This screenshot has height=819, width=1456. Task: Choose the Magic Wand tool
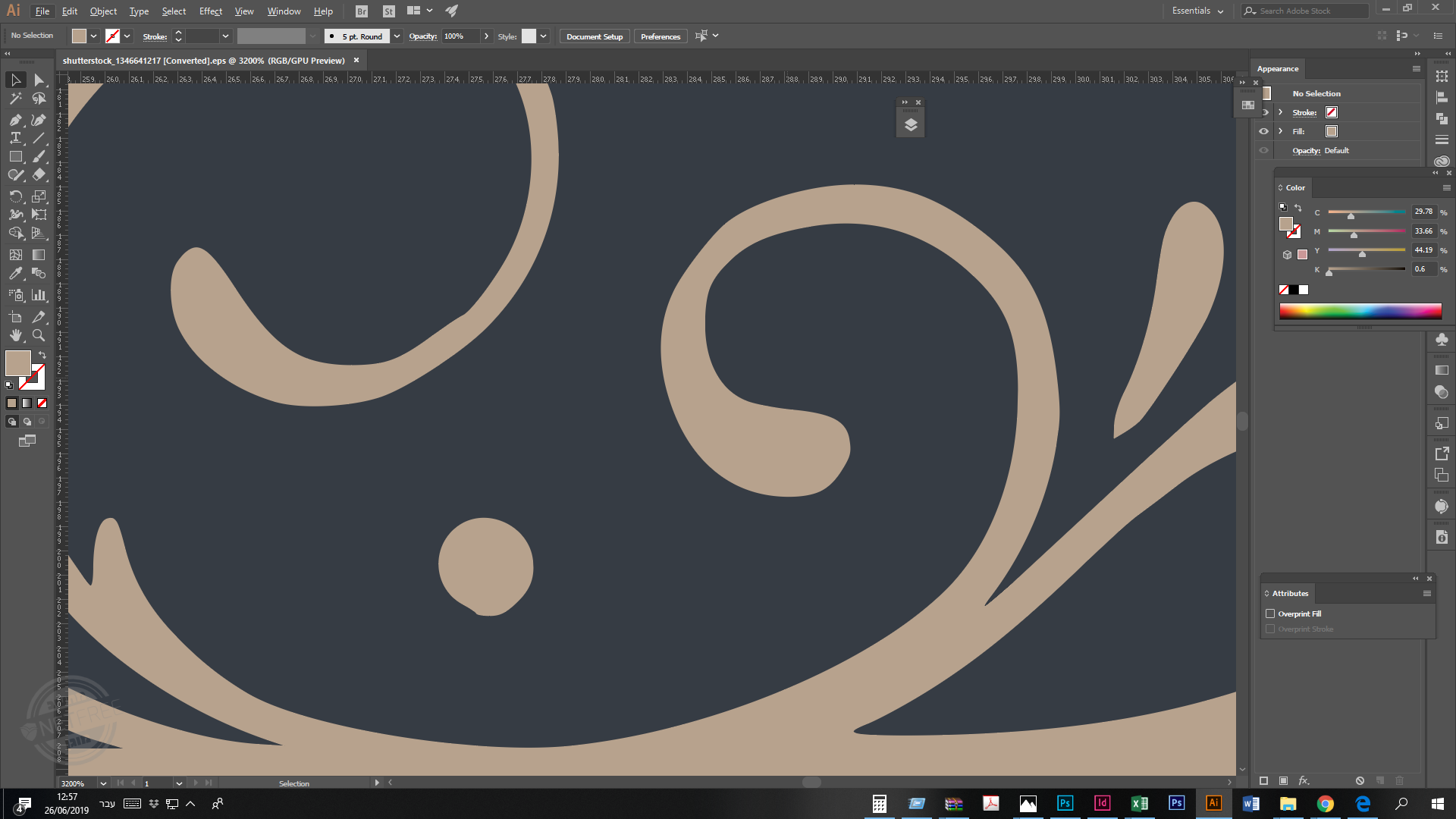click(x=15, y=99)
